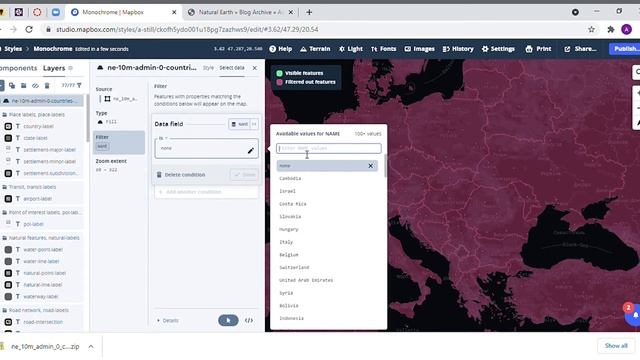Viewport: 640px width, 360px height.
Task: Click the settlement-subdivision-label layer icon
Action: click(8, 173)
